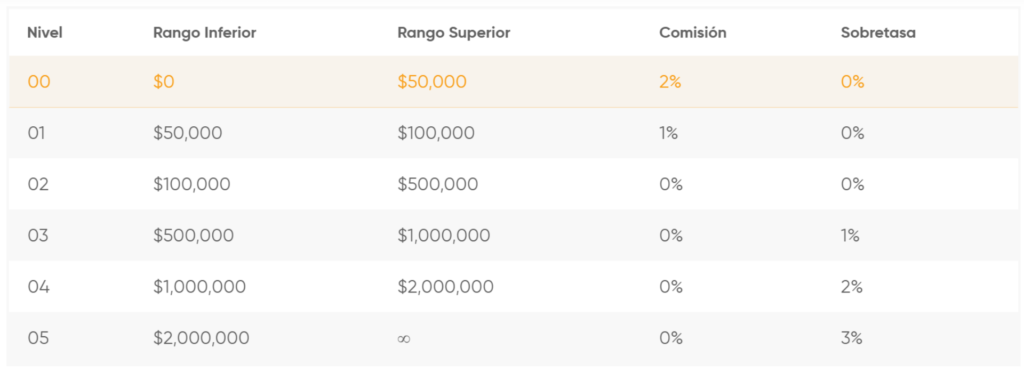This screenshot has height=373, width=1024.
Task: Select level 02 row number
Action: click(39, 184)
